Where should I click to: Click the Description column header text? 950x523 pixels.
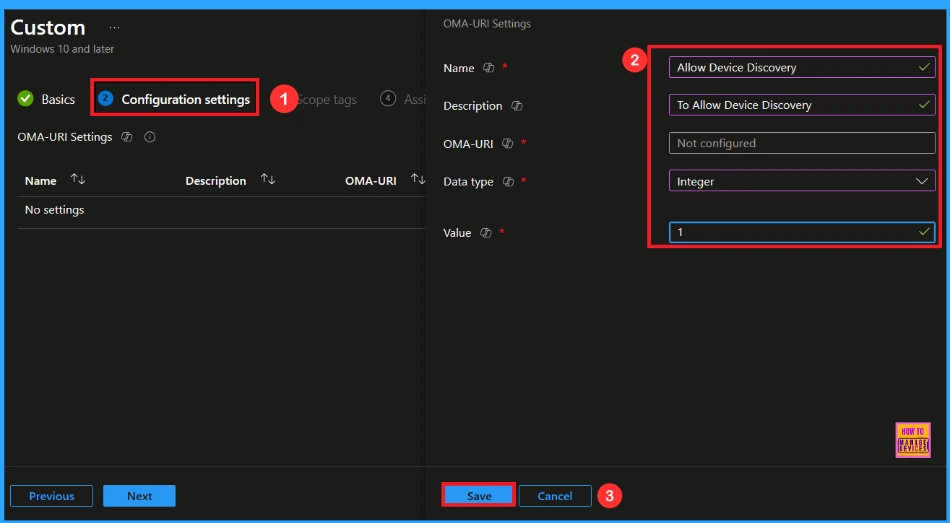[216, 181]
